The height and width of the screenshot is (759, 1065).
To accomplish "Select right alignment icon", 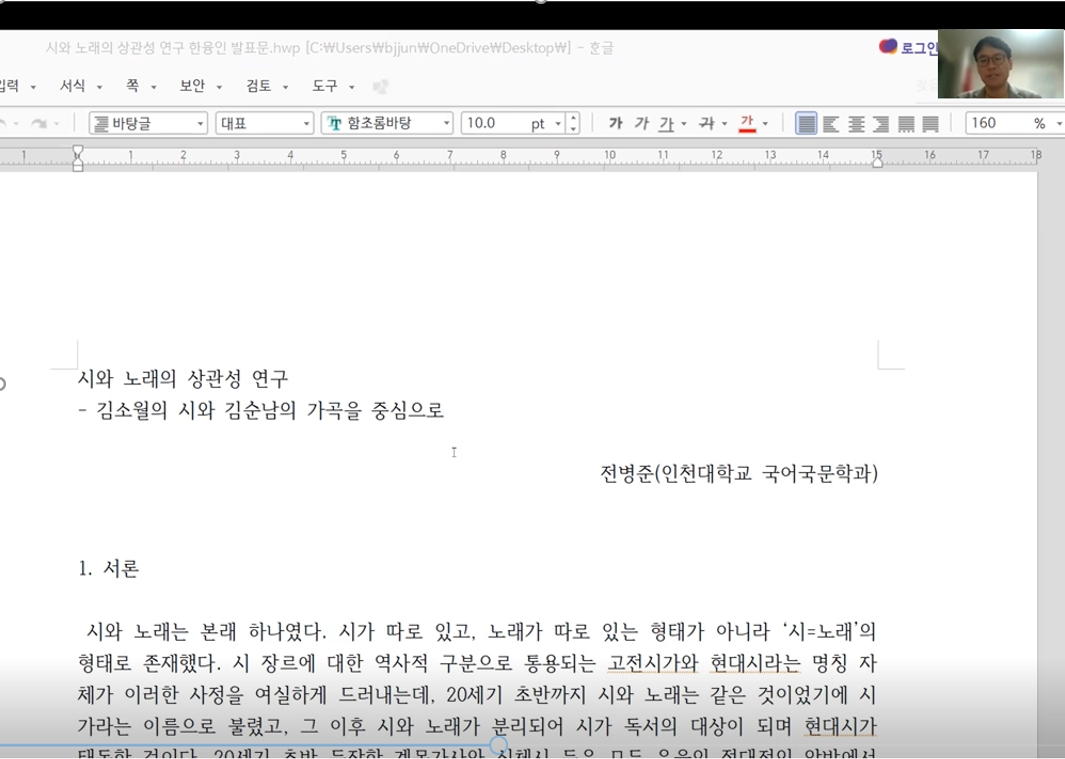I will tap(881, 123).
